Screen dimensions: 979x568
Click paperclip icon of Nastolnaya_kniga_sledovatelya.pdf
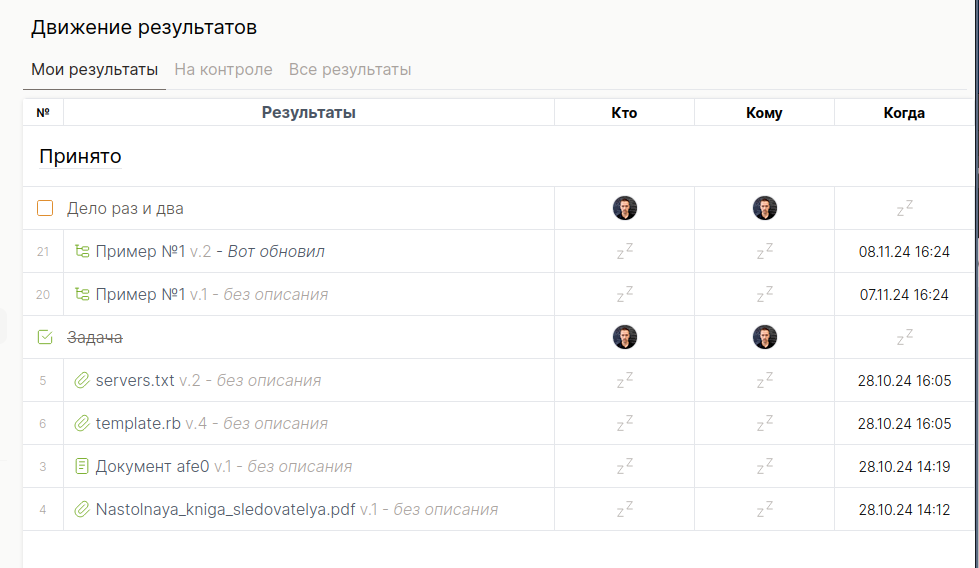point(82,509)
